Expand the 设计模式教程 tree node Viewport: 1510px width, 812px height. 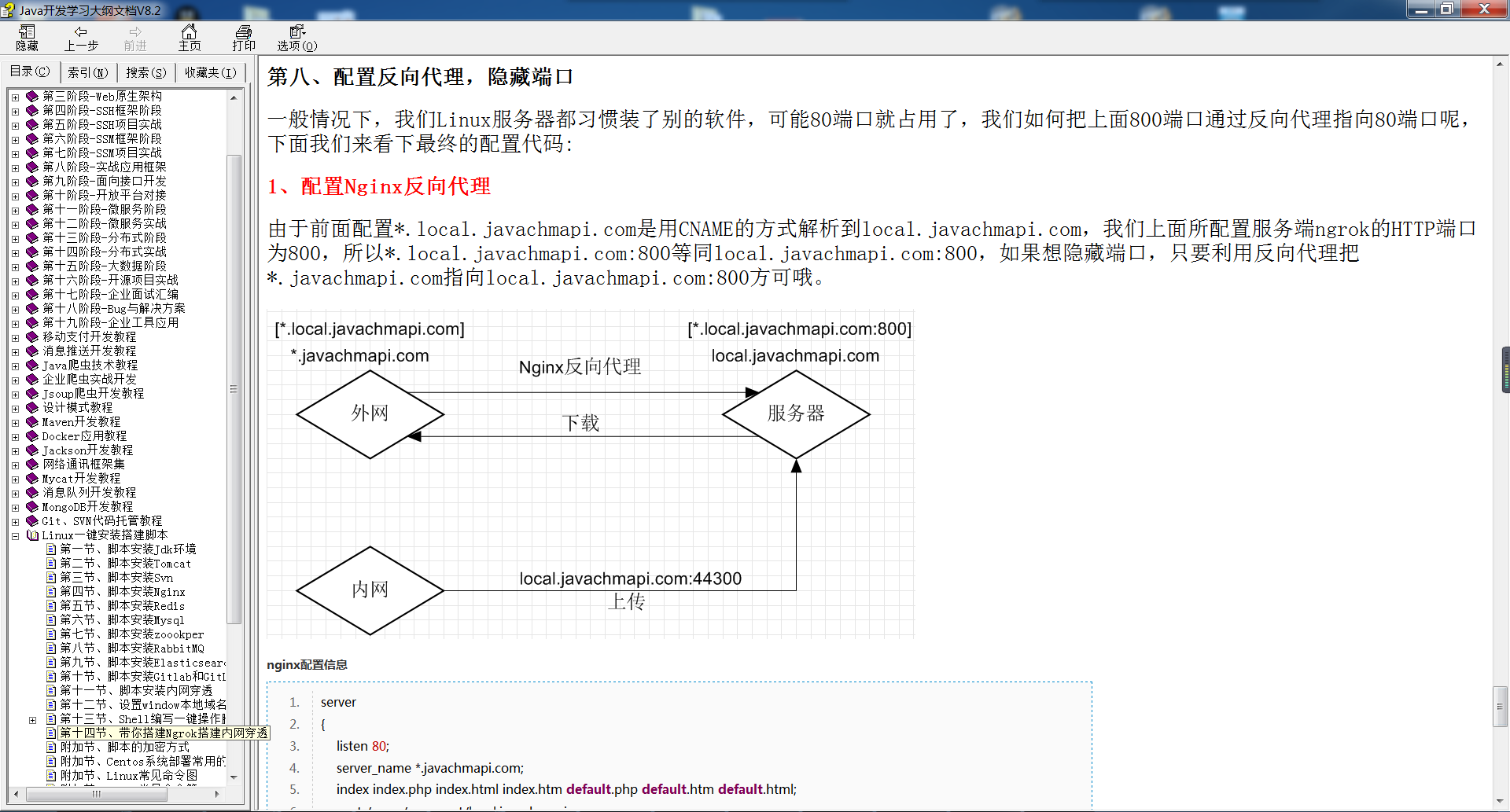(x=15, y=408)
